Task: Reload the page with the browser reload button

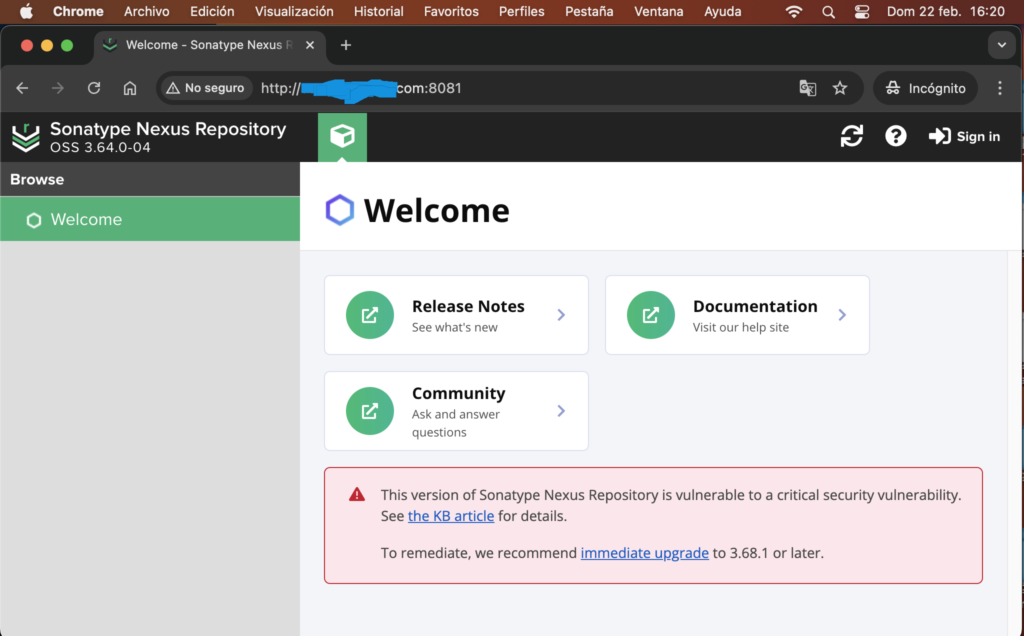Action: pyautogui.click(x=94, y=88)
